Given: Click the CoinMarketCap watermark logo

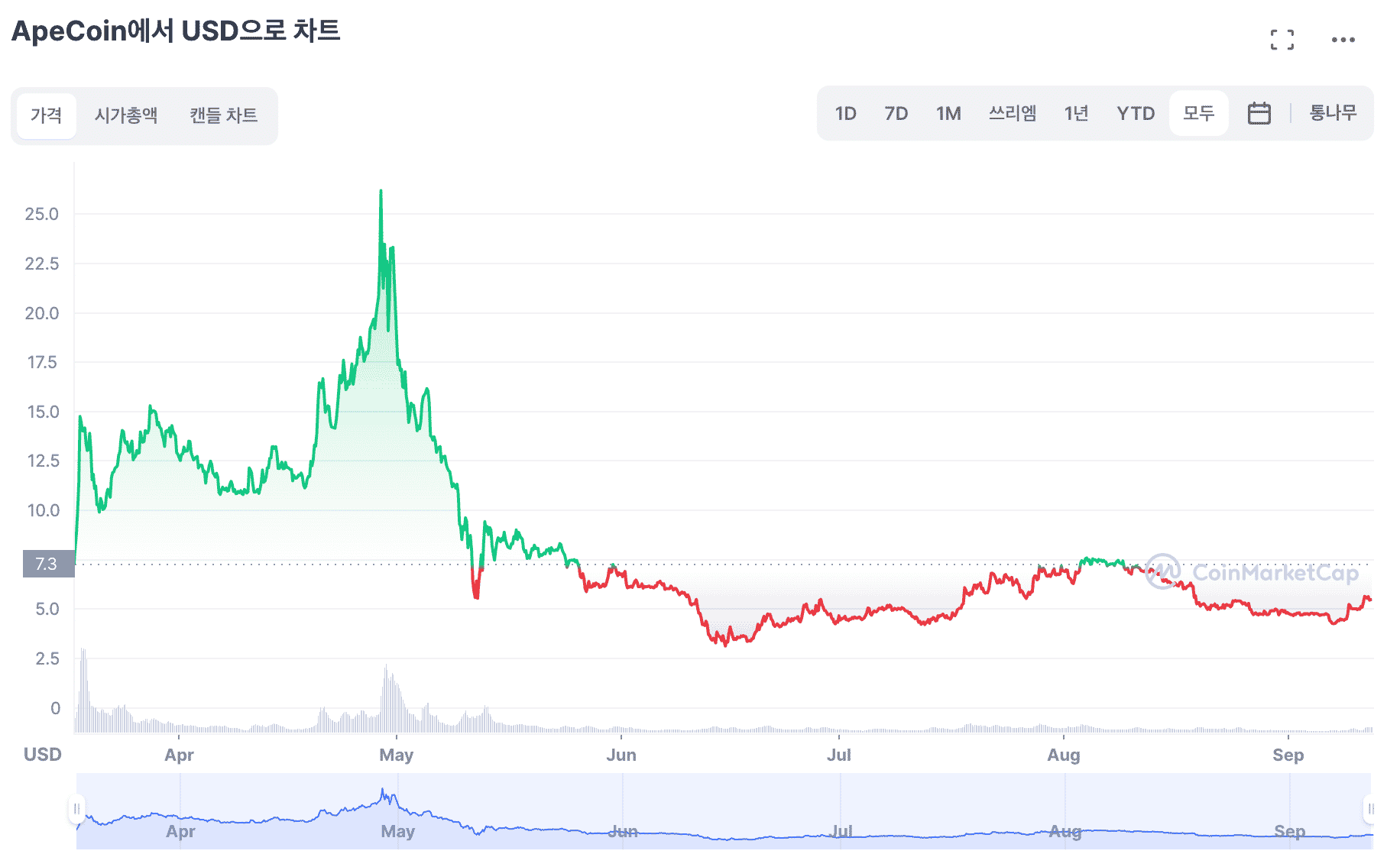Looking at the screenshot, I should click(1252, 572).
